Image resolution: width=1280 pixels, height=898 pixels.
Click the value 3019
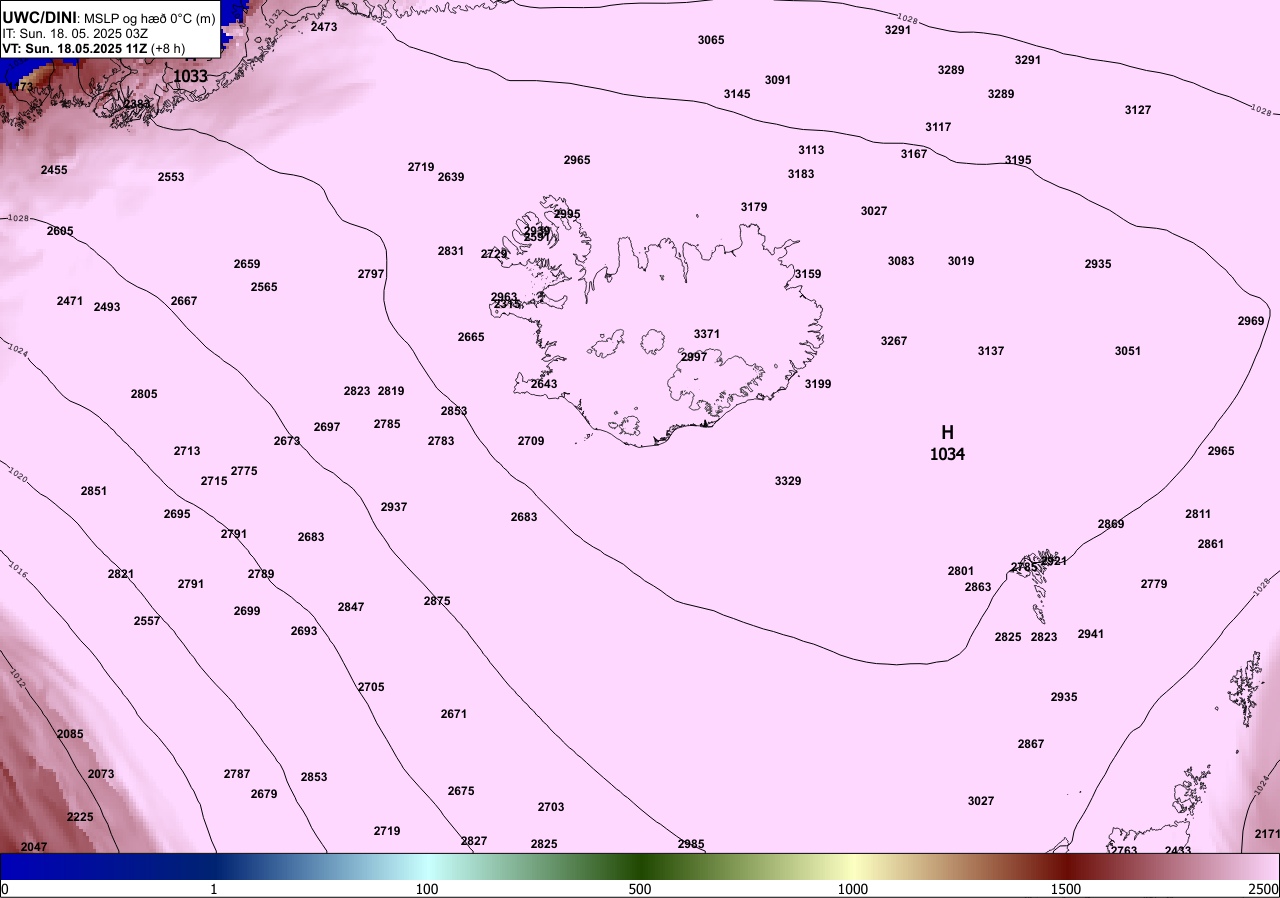coord(961,261)
